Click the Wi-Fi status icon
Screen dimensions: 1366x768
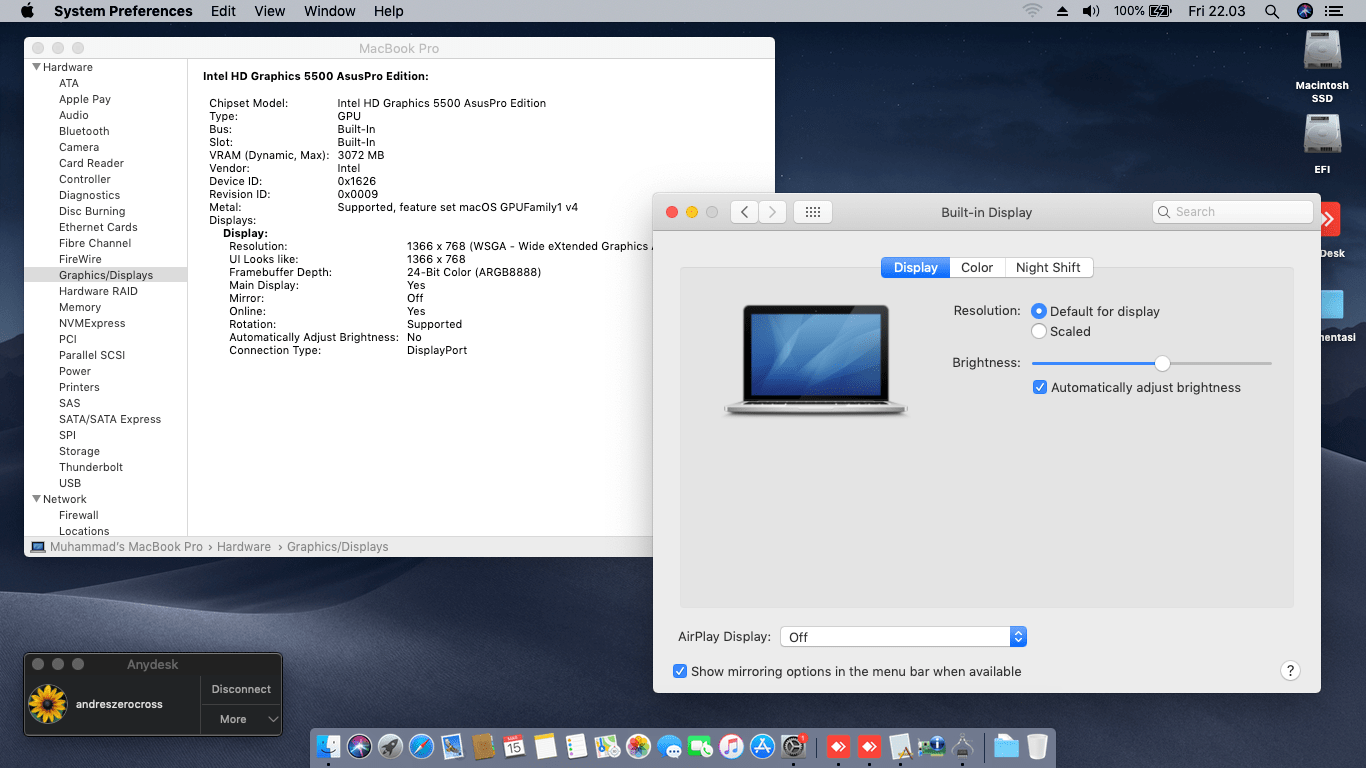pos(1031,11)
